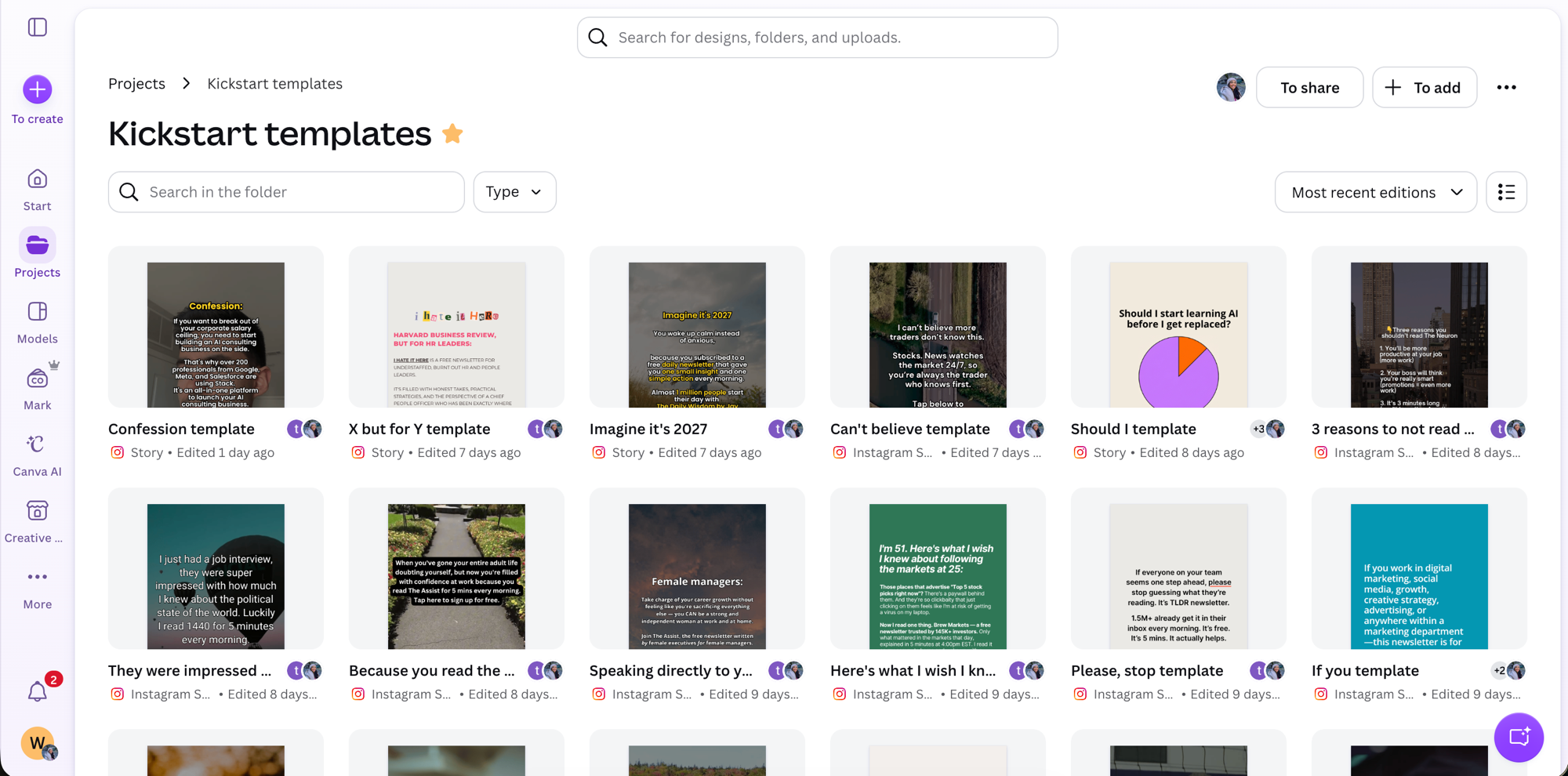This screenshot has width=1568, height=776.
Task: Go to Projects in the breadcrumb
Action: pyautogui.click(x=136, y=84)
